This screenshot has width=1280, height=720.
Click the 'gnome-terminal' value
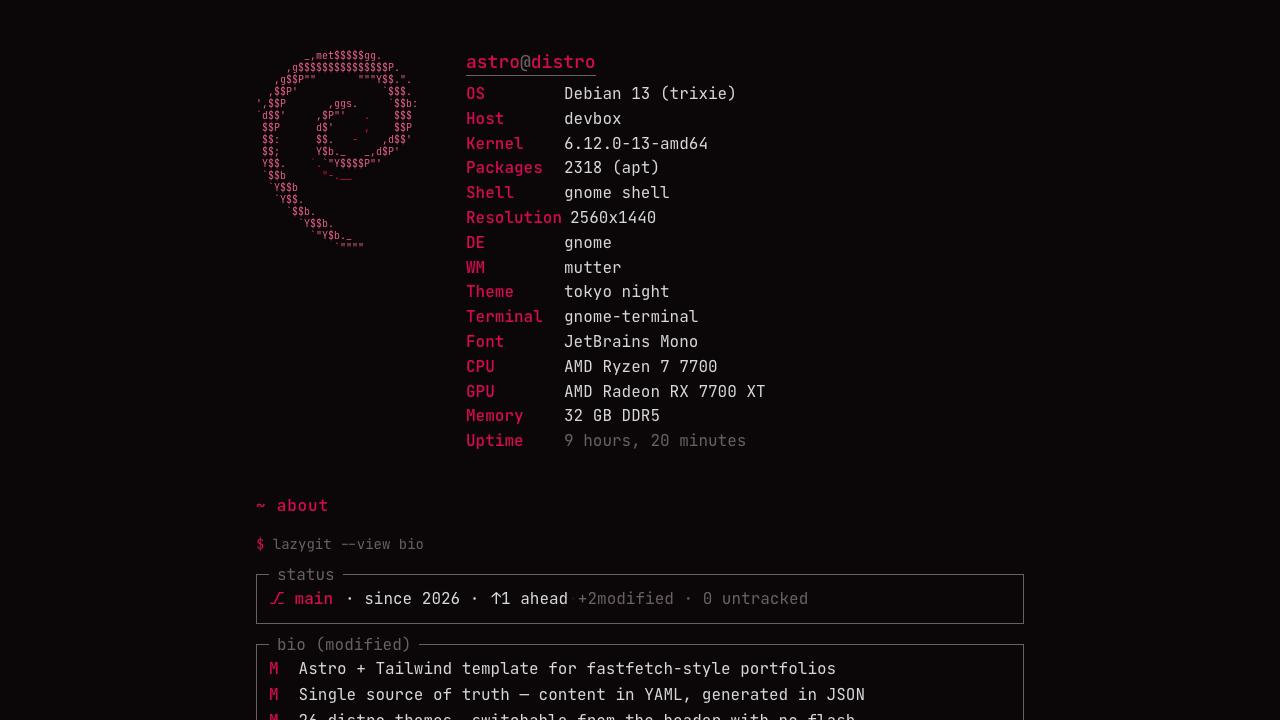[631, 317]
